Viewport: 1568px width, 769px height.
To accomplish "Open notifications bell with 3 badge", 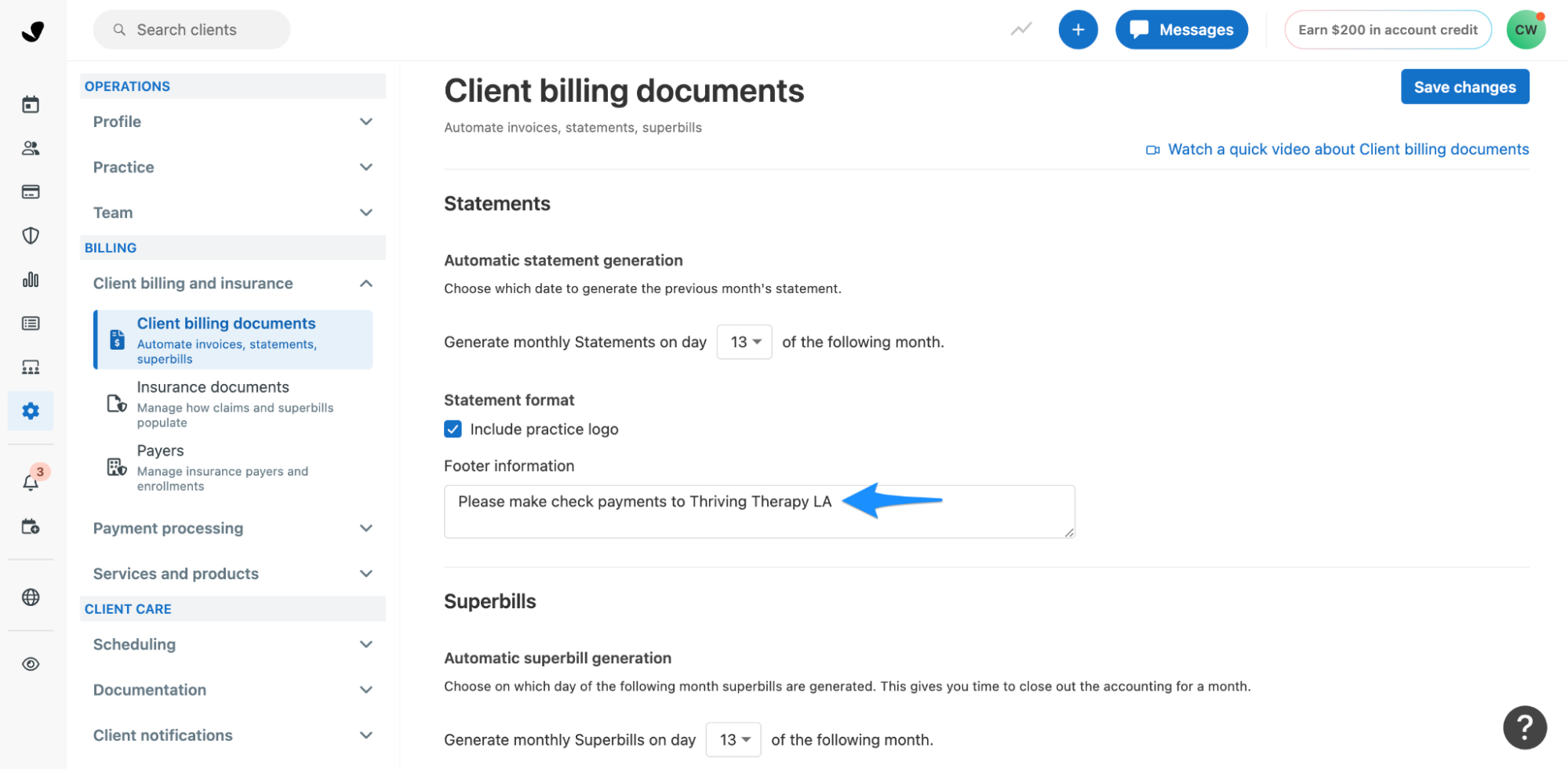I will tap(31, 482).
